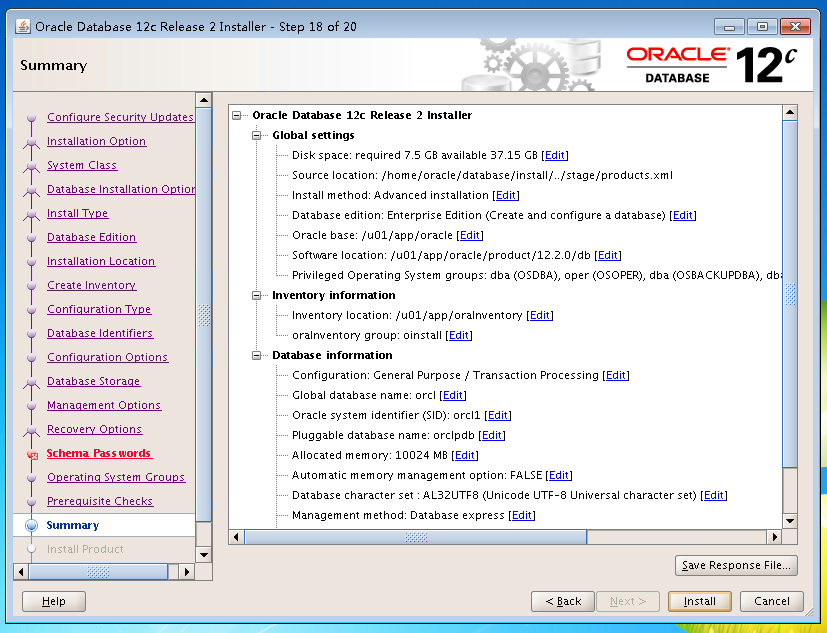Click the summary tree horizontal scrollbar thumb
The width and height of the screenshot is (827, 633).
(x=416, y=537)
